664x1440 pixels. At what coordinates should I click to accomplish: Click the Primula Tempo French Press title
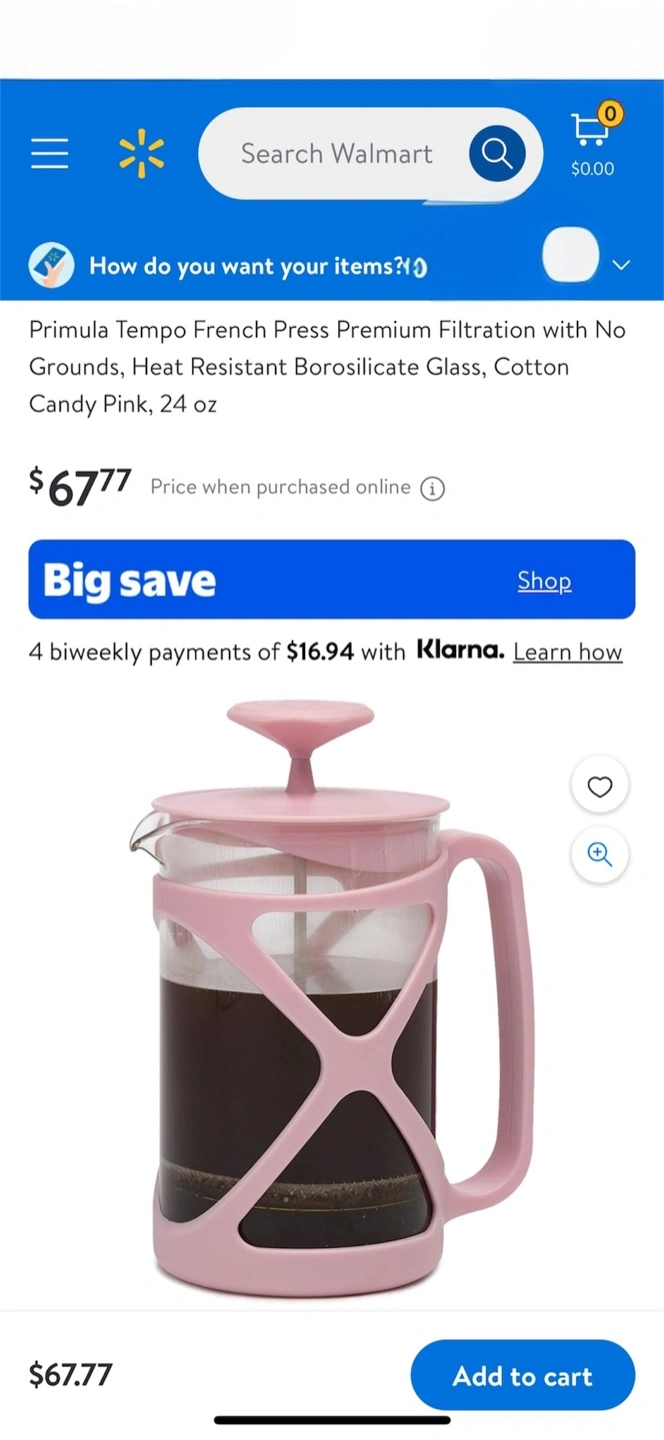(x=327, y=367)
